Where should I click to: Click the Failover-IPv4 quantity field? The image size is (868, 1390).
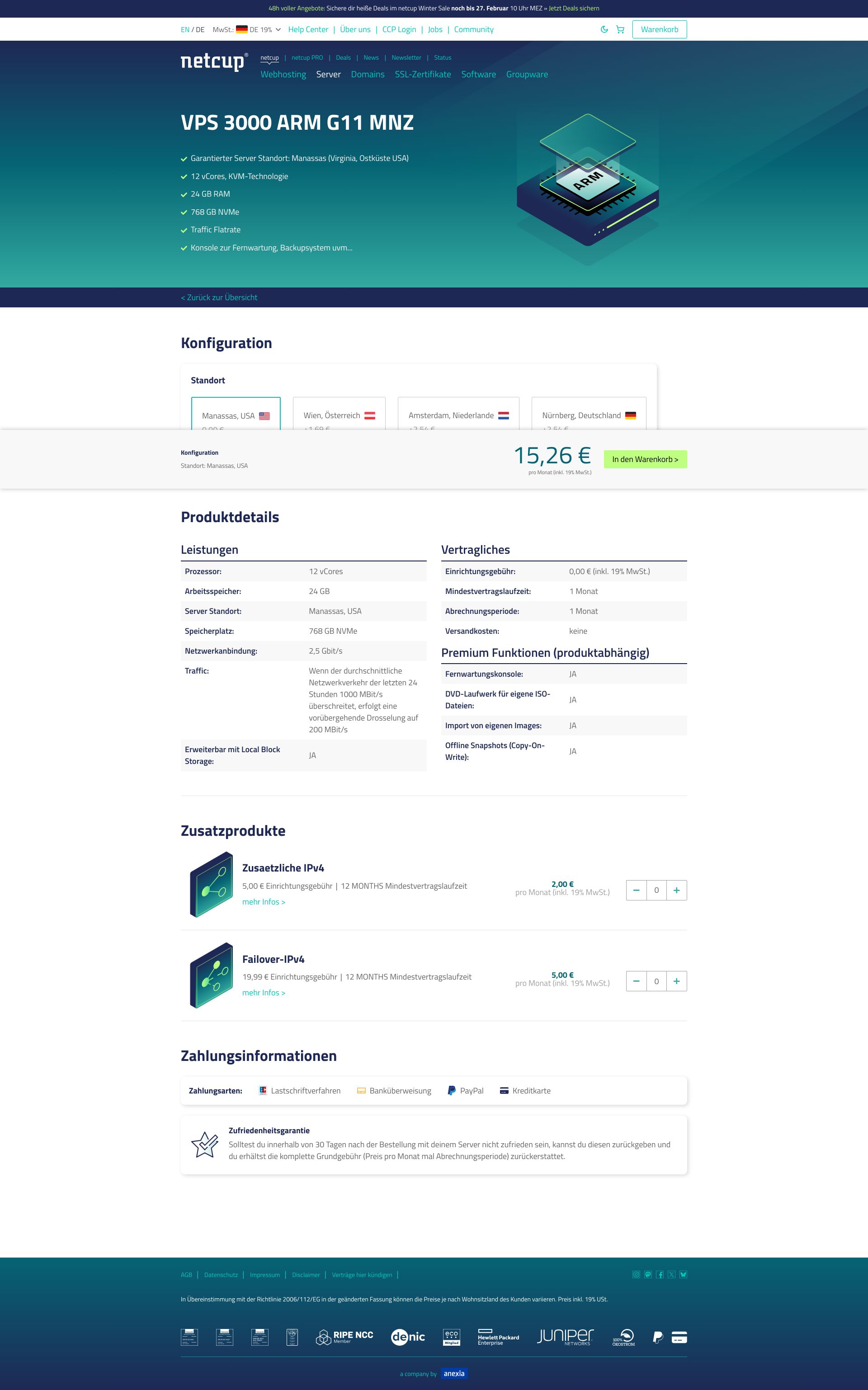click(x=656, y=981)
